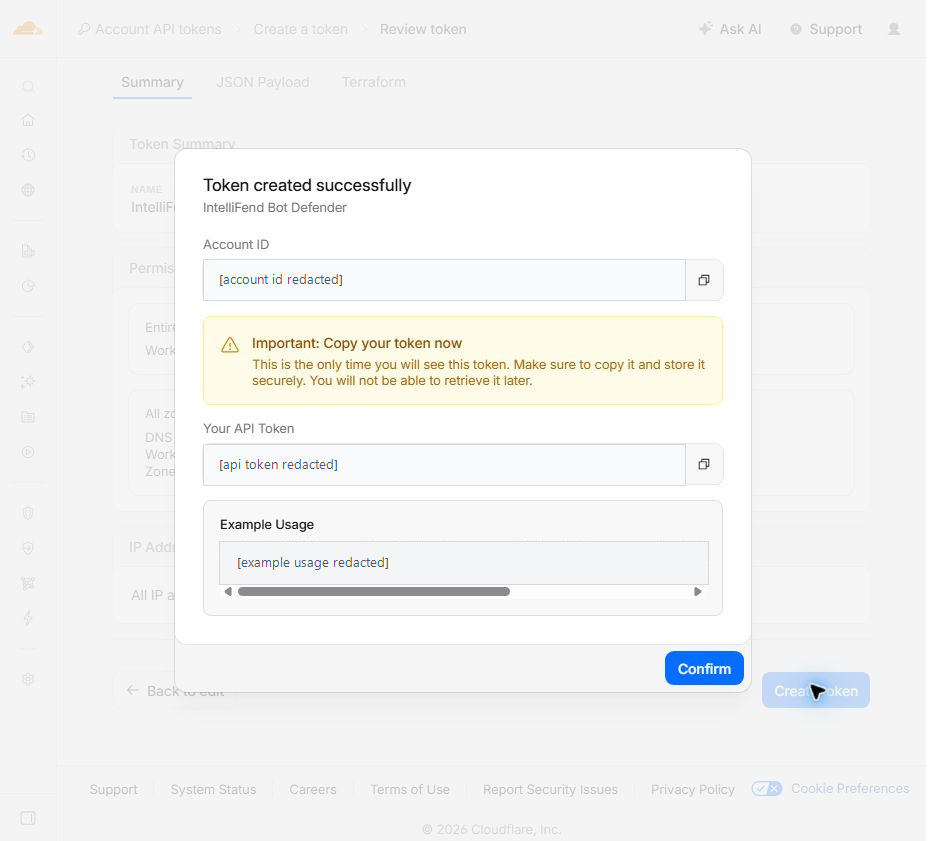This screenshot has width=941, height=841.
Task: Open the System Status footer link
Action: (213, 789)
